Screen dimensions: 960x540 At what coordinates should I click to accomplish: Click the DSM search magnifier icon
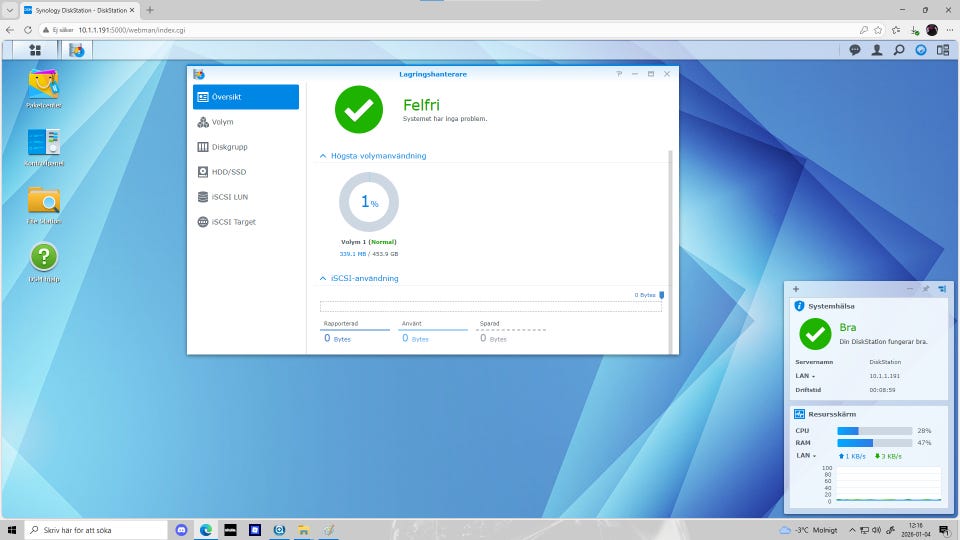point(899,49)
